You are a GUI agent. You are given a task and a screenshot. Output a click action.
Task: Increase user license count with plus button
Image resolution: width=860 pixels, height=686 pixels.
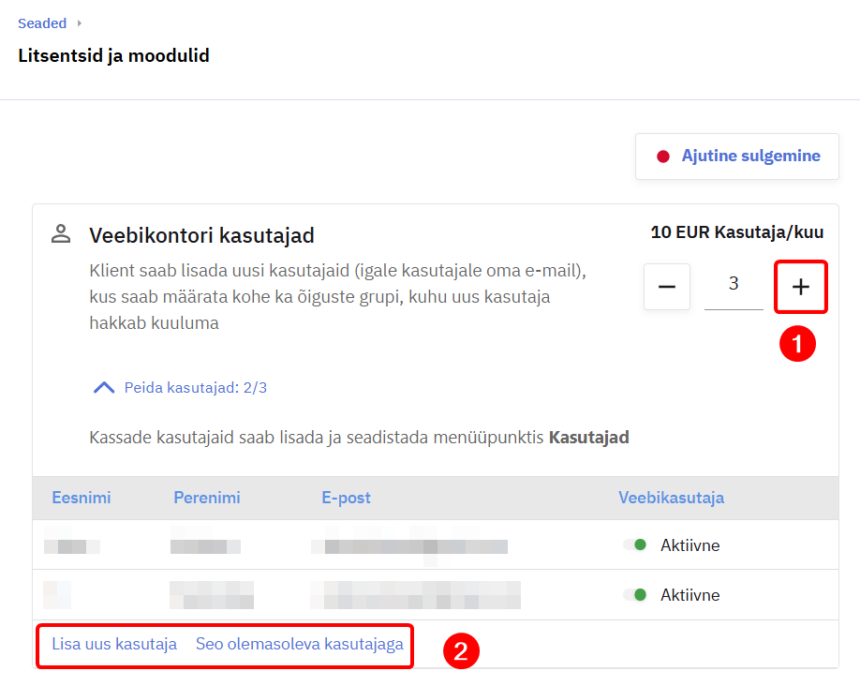[800, 287]
